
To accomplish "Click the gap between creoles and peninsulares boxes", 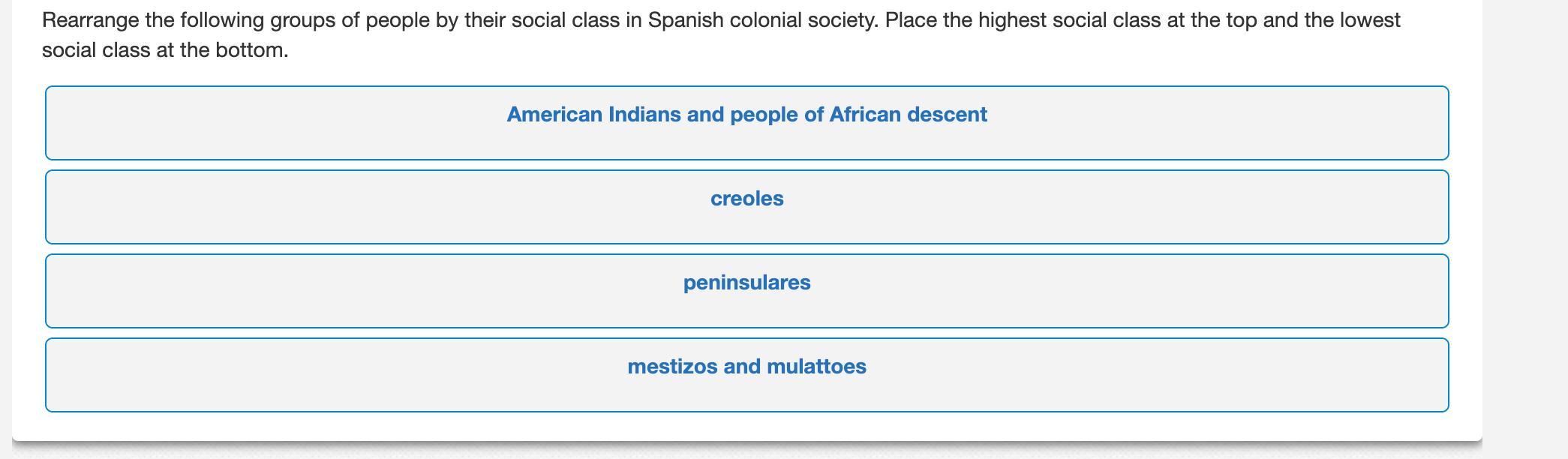I will coord(746,249).
